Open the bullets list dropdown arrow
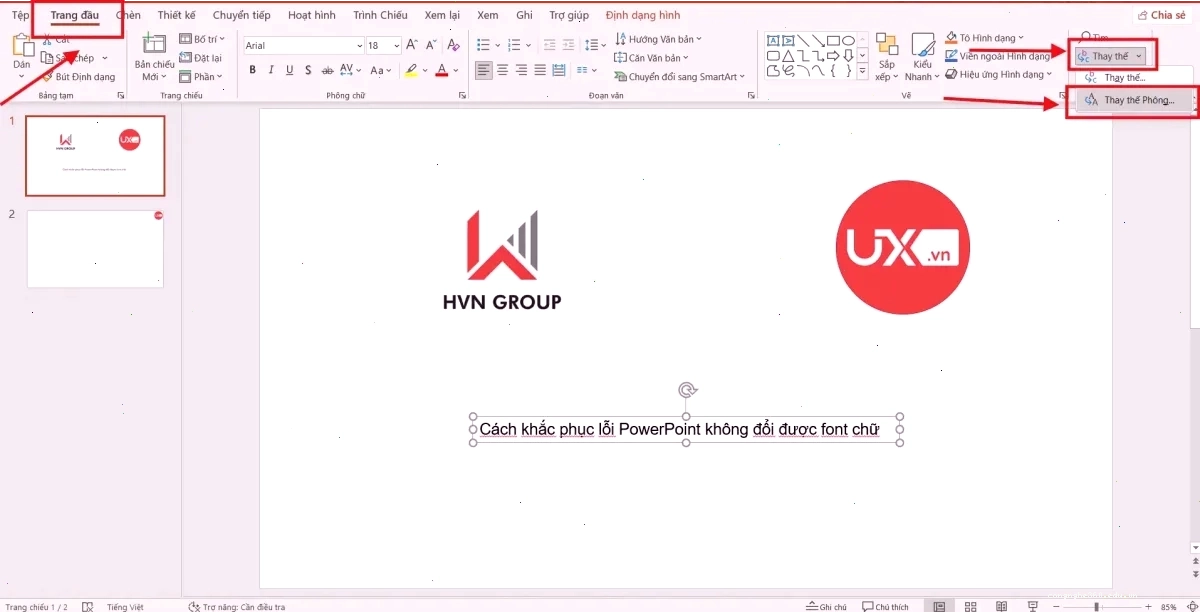The width and height of the screenshot is (1200, 612). (x=498, y=45)
